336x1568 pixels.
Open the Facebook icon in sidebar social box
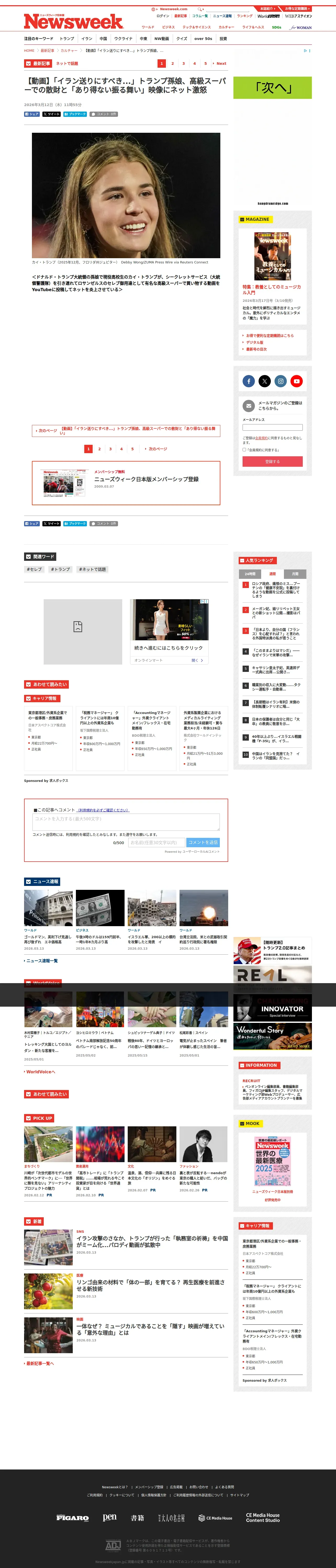(249, 381)
